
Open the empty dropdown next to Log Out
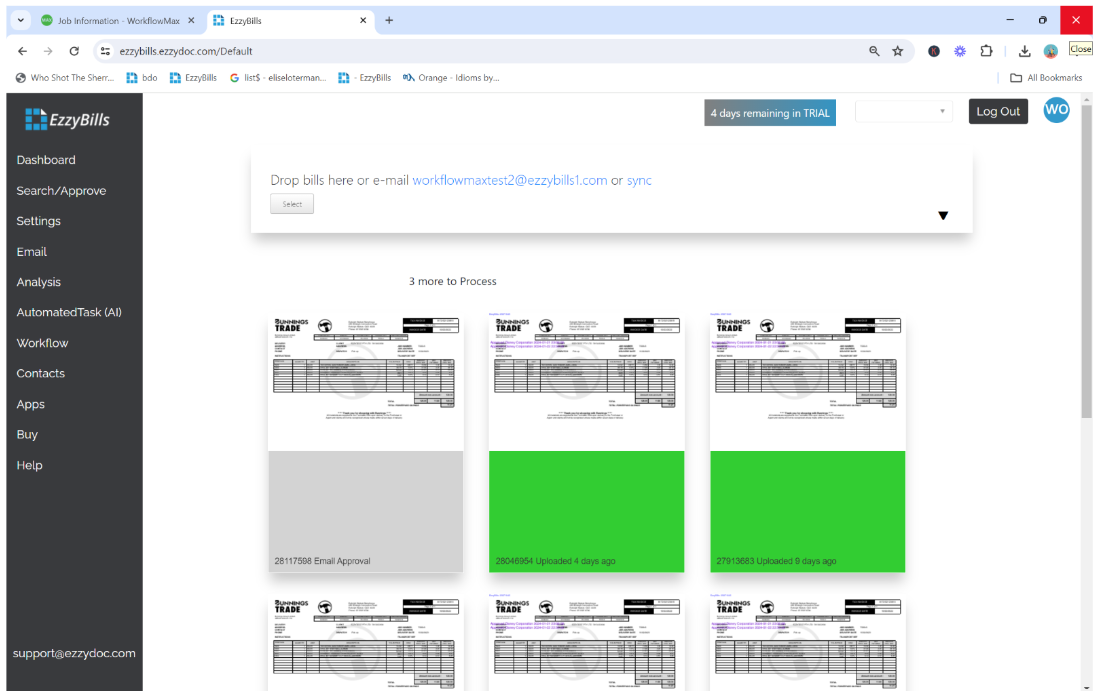pos(903,112)
